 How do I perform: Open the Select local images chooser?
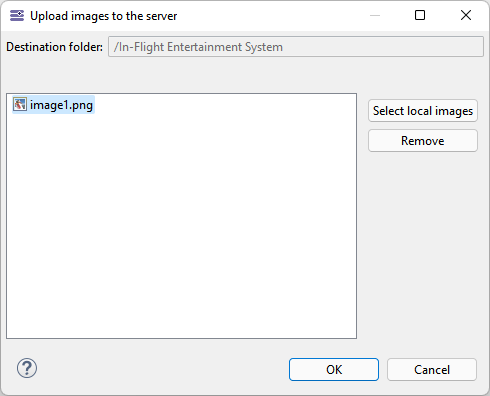423,111
